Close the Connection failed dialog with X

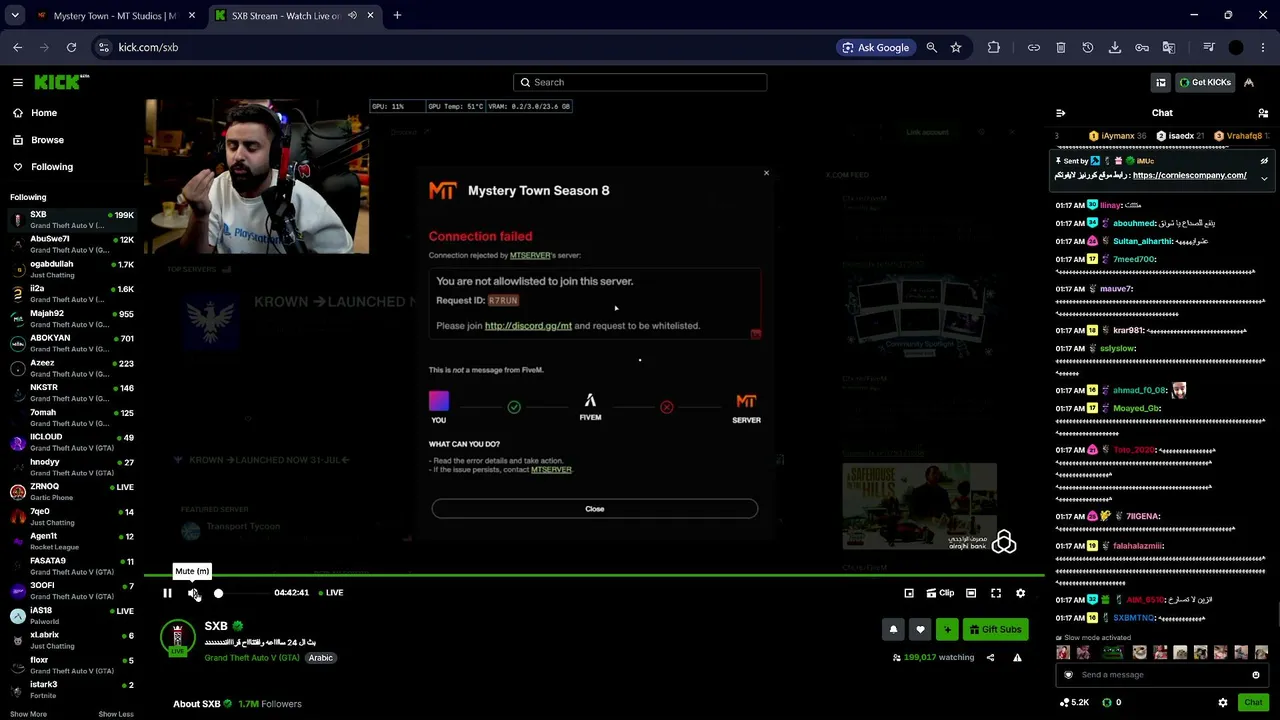(767, 174)
